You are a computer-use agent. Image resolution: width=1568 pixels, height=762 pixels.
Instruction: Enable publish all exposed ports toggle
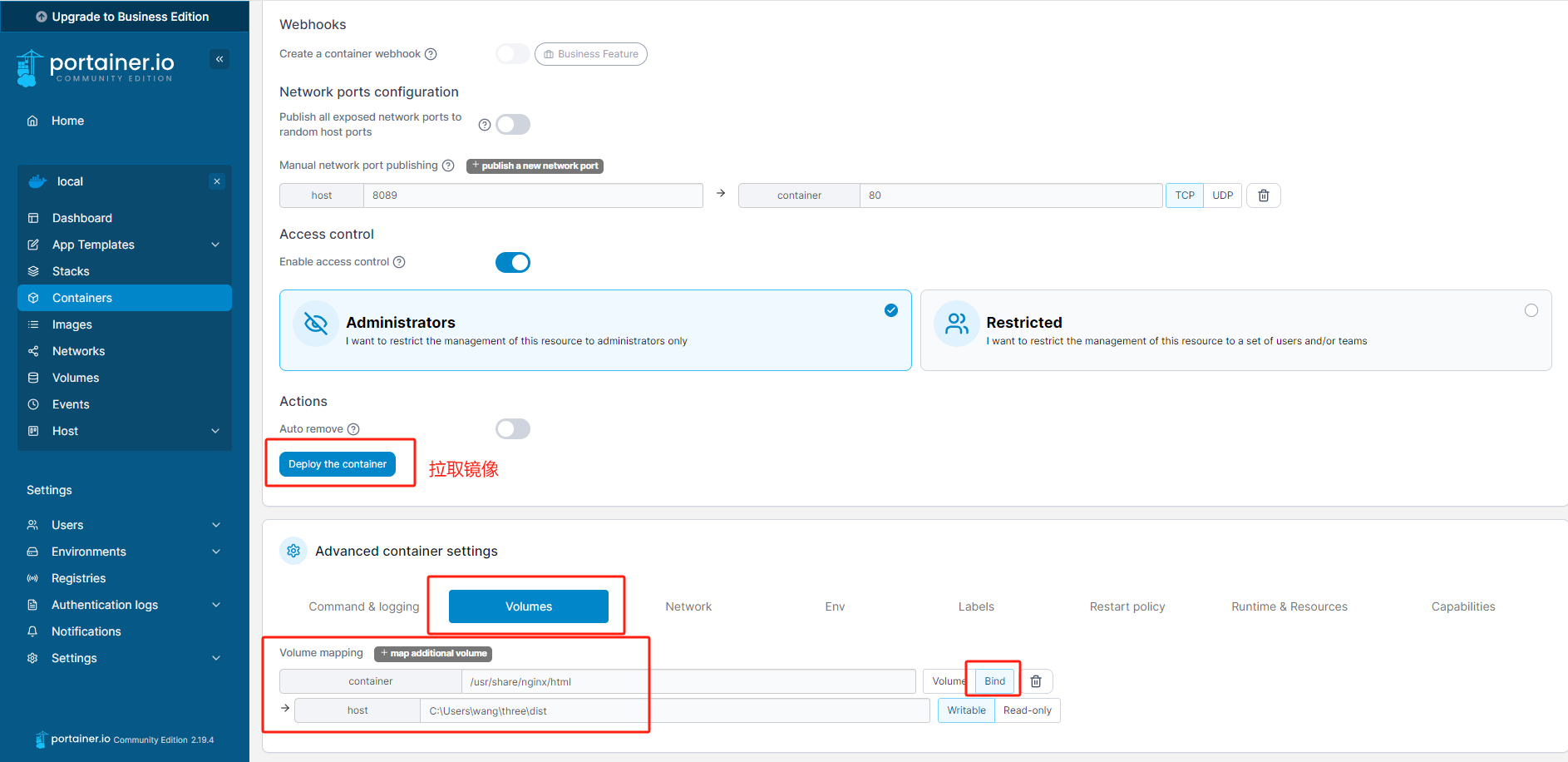click(x=513, y=125)
